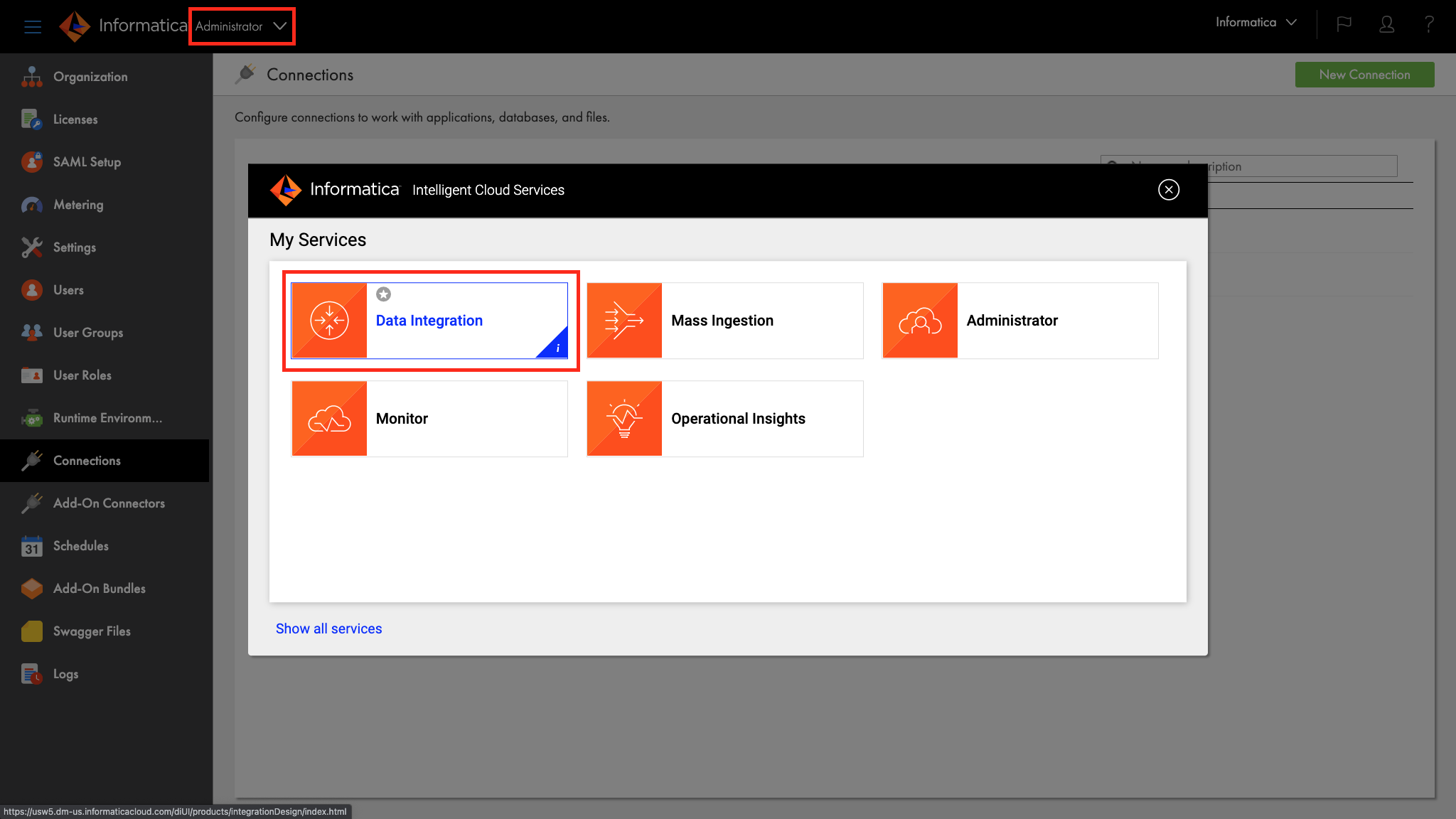Image resolution: width=1456 pixels, height=819 pixels.
Task: Click the New Connection button
Action: [1364, 75]
